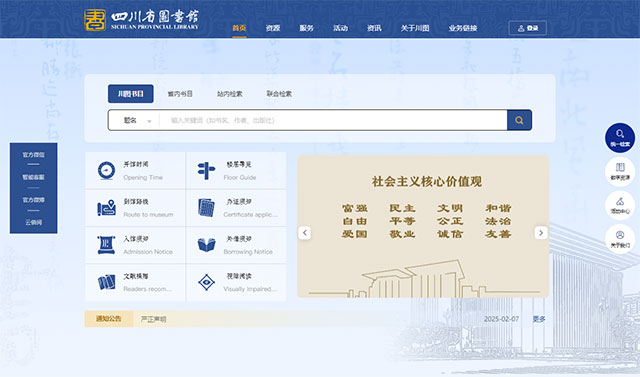The image size is (640, 377).
Task: Open the second left sidebar link 智能客服
Action: tap(33, 177)
